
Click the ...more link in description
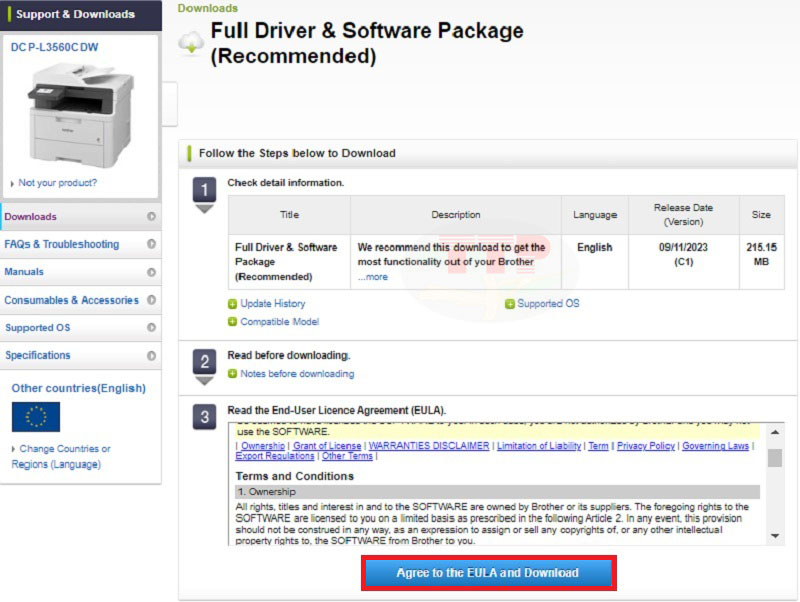pyautogui.click(x=373, y=277)
